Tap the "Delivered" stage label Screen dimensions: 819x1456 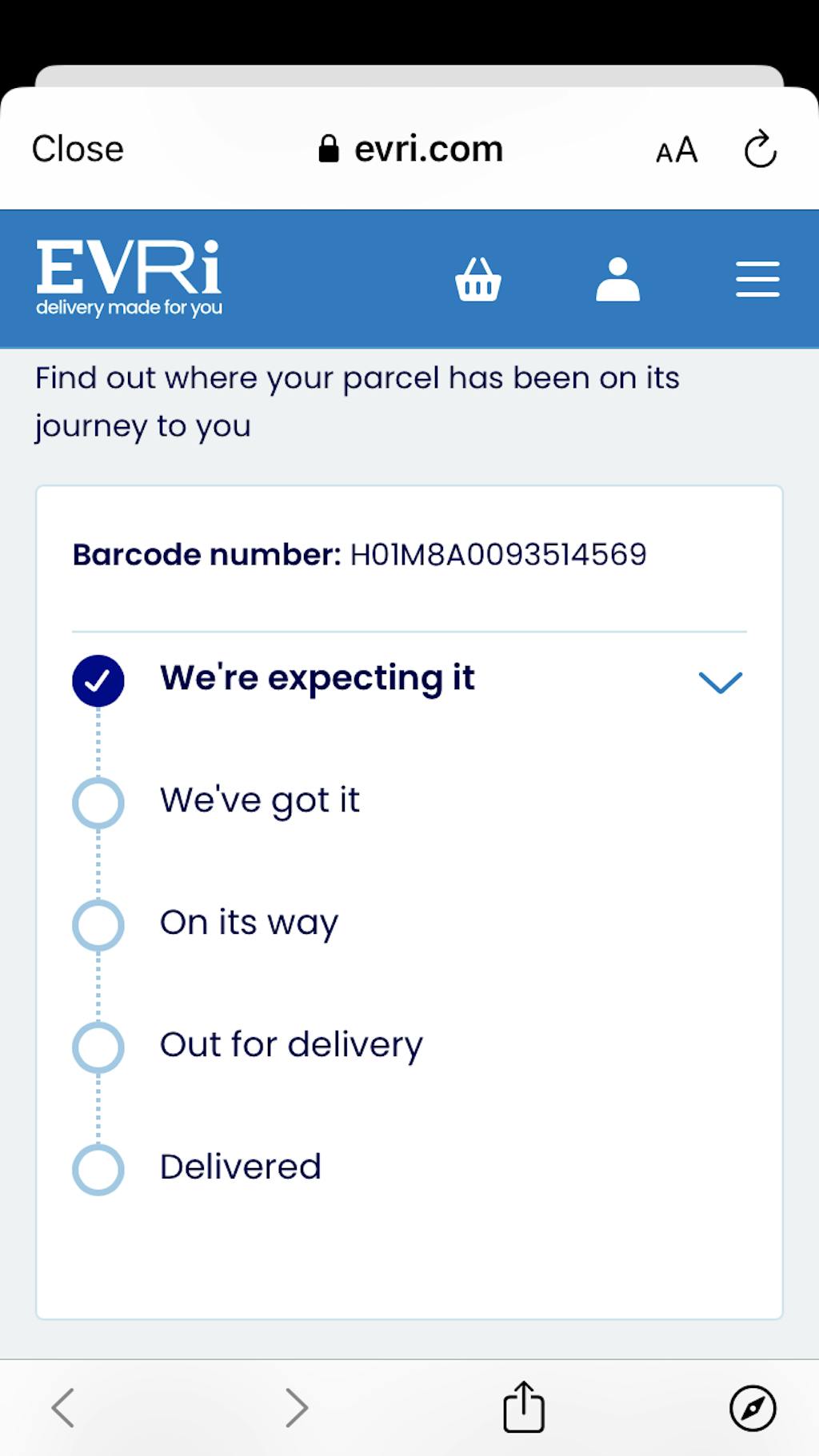click(x=241, y=1167)
